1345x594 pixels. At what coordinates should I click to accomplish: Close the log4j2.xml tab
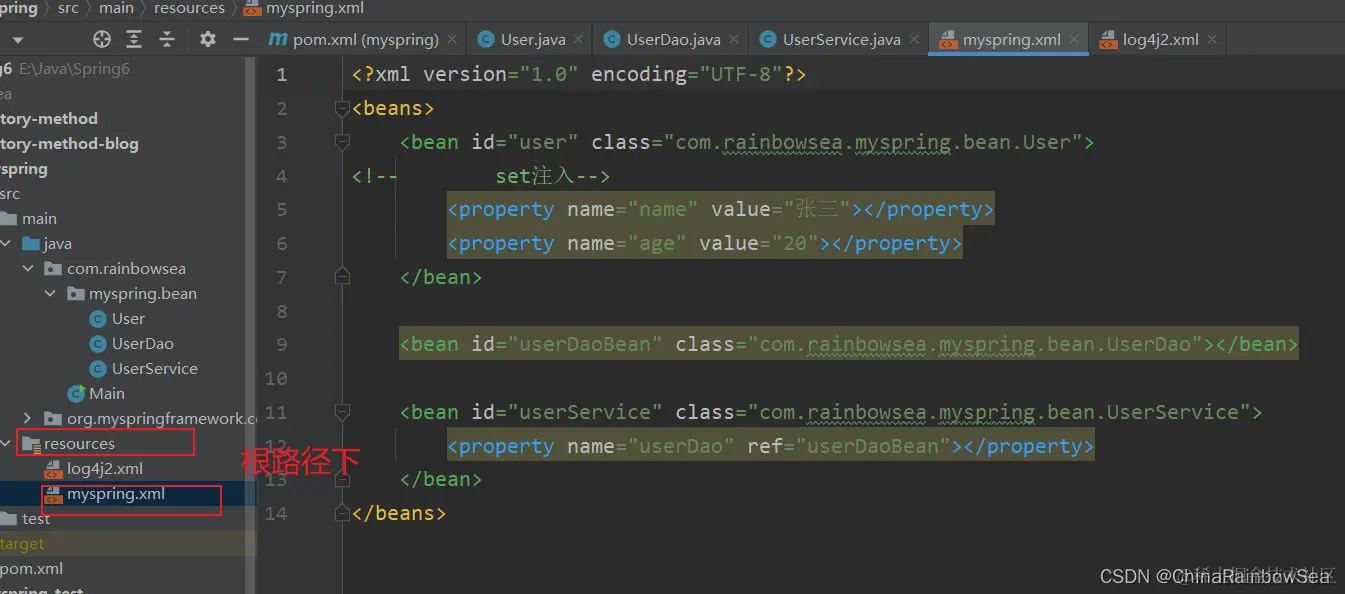[x=1211, y=40]
